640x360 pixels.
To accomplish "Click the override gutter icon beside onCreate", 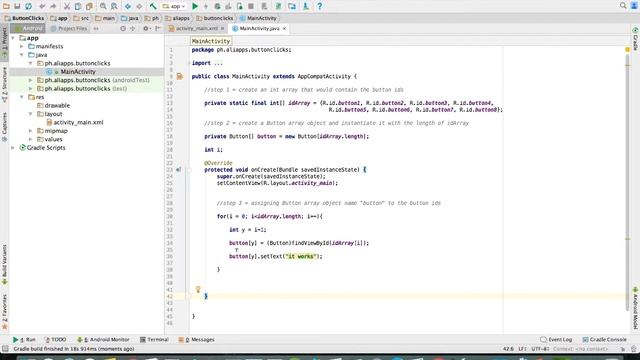I will pyautogui.click(x=179, y=169).
